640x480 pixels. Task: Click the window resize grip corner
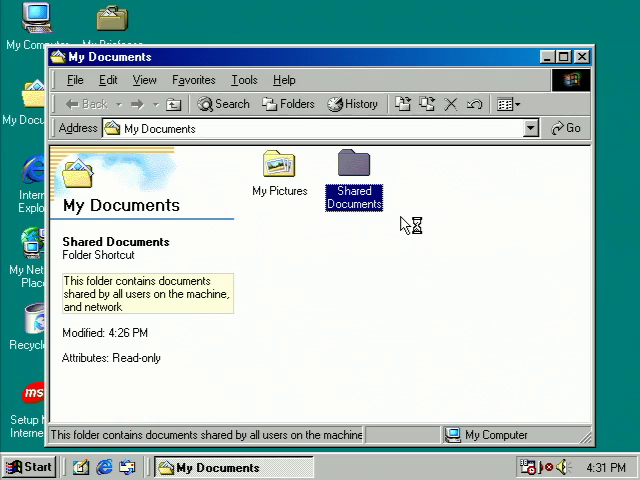tap(585, 437)
